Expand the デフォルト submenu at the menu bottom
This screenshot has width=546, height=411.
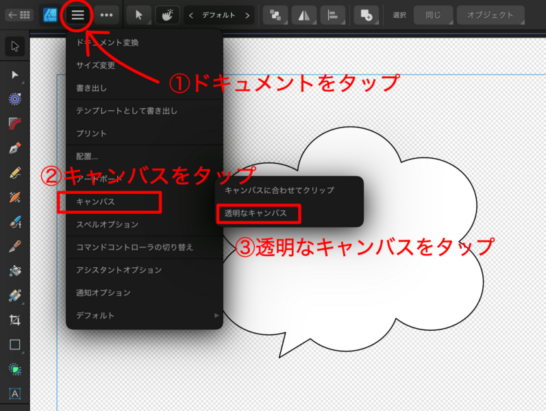(x=144, y=315)
